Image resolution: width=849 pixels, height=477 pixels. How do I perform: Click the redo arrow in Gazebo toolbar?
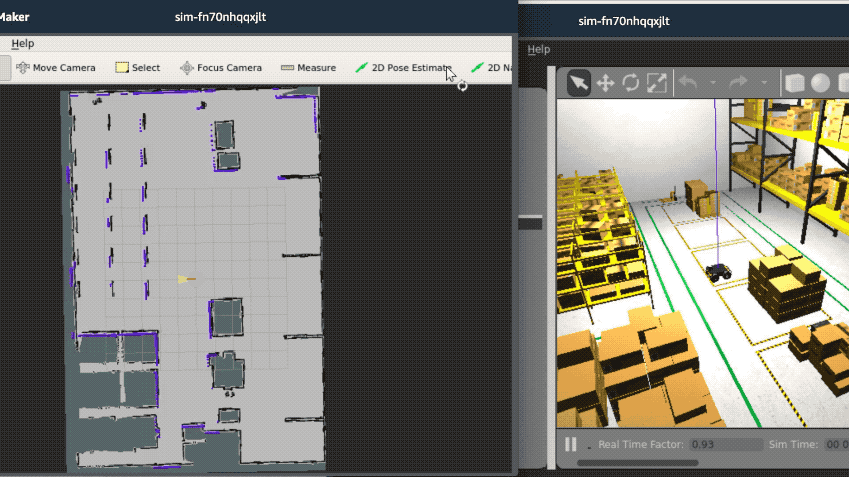(738, 83)
